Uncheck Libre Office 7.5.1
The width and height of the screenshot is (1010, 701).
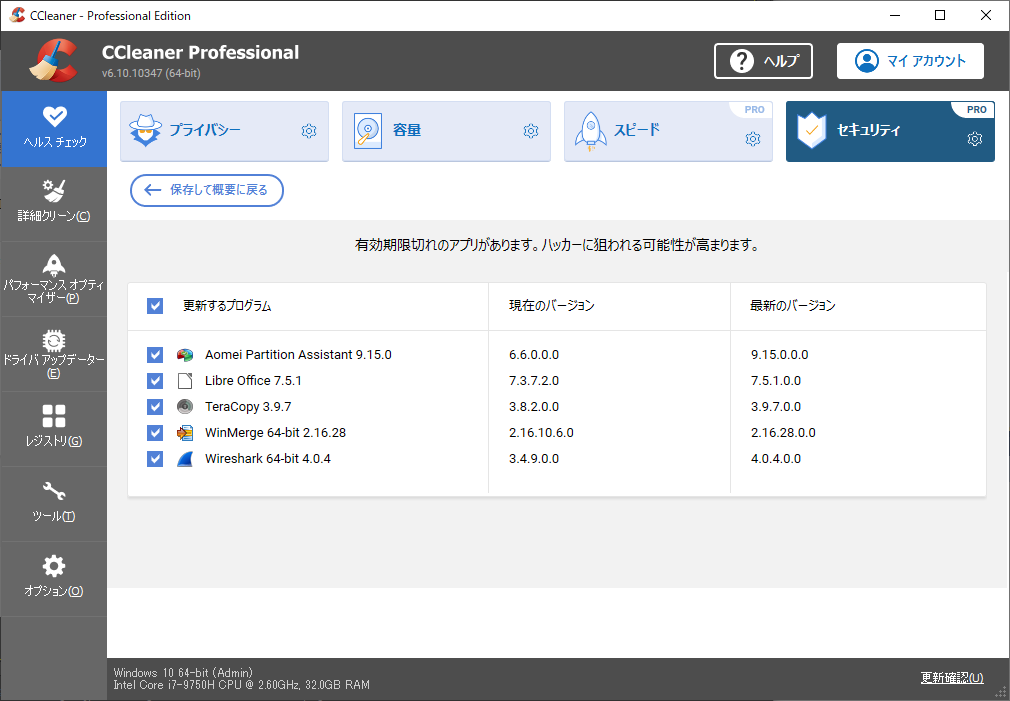point(155,381)
